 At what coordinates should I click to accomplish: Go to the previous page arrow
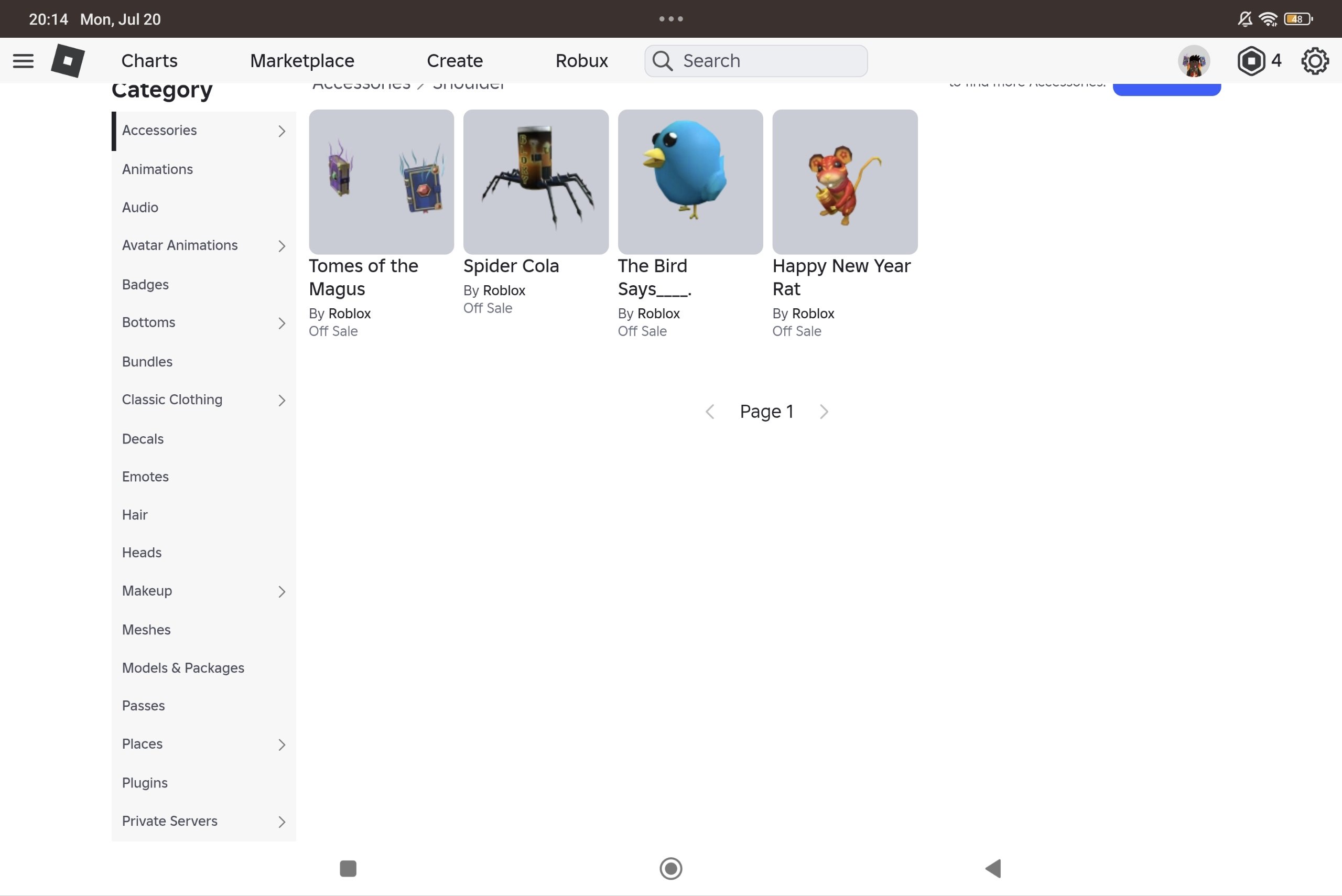pos(710,412)
